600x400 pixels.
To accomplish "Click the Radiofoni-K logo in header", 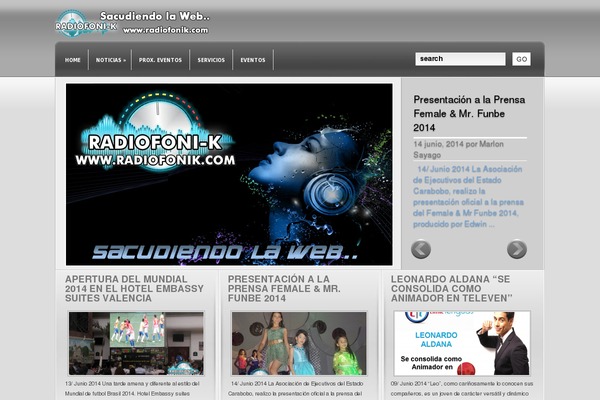I will [x=86, y=24].
